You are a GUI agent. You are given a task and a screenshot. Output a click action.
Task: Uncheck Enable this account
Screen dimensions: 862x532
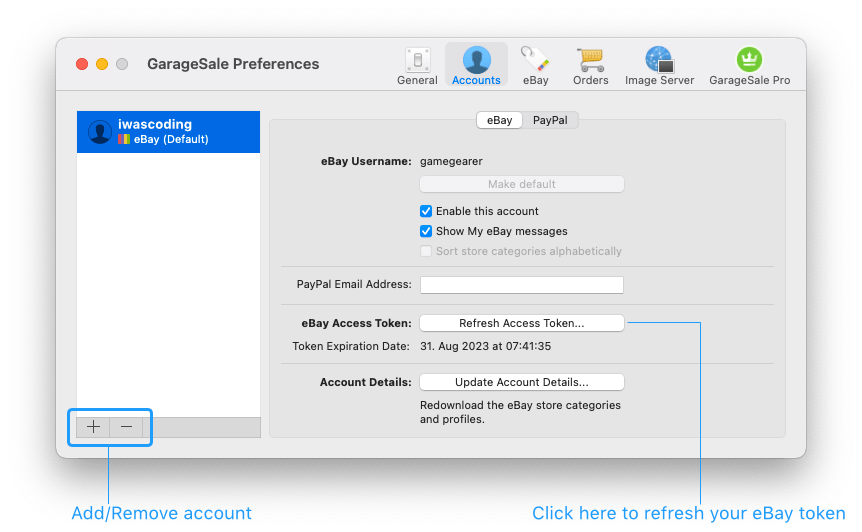(x=426, y=211)
